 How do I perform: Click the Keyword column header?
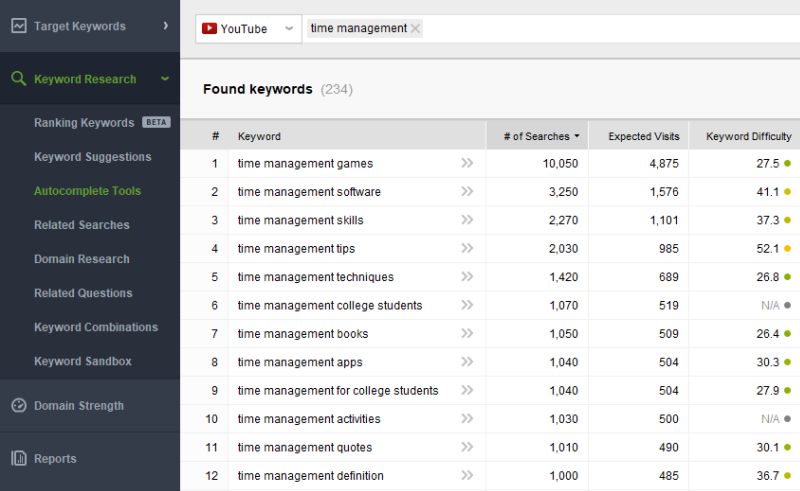click(259, 136)
